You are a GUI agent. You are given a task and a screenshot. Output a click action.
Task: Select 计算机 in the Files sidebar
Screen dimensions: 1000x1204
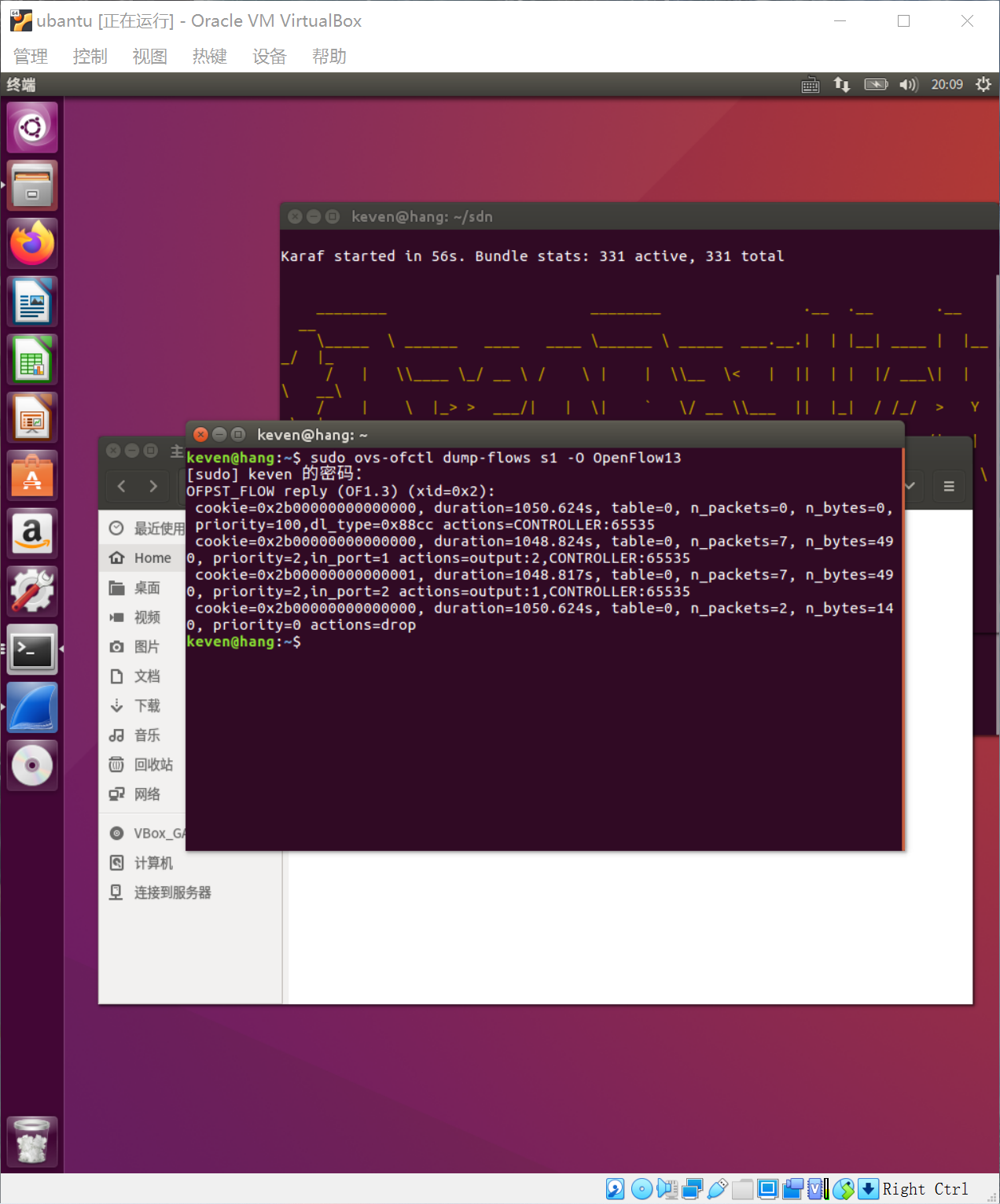coord(190,863)
